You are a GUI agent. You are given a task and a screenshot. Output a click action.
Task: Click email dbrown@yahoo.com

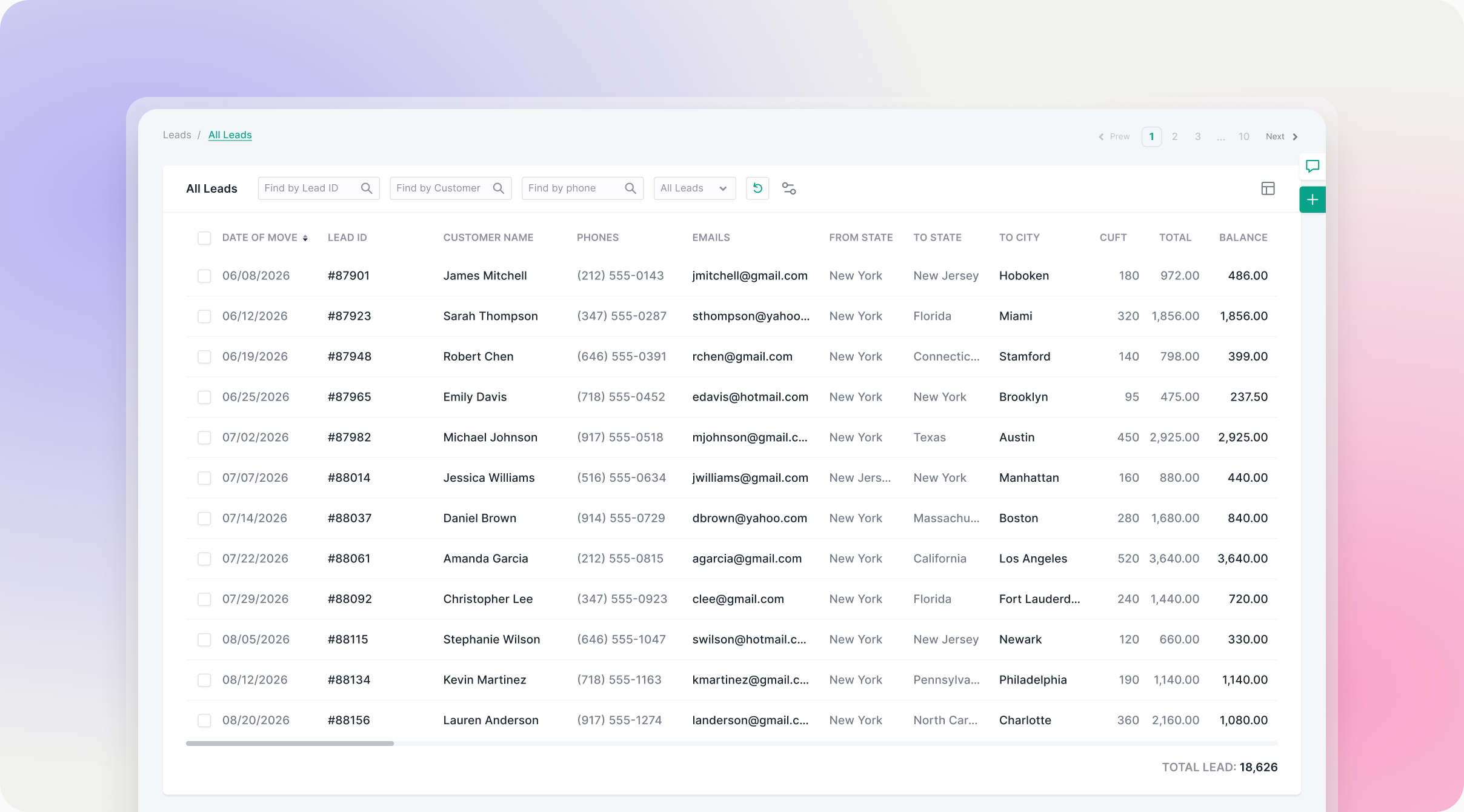pos(750,518)
